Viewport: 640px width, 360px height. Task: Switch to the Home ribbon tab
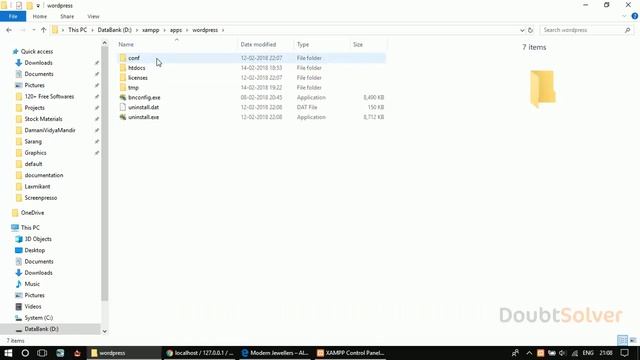tap(40, 16)
